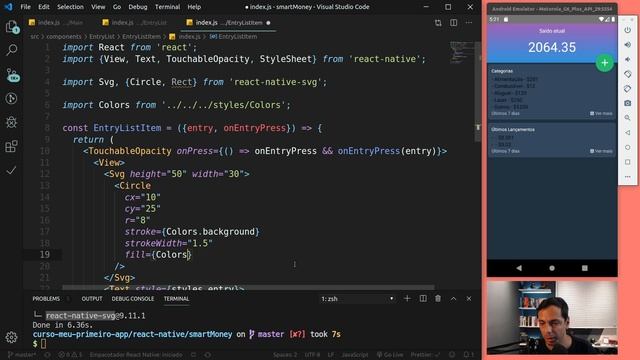The height and width of the screenshot is (360, 640).
Task: Activate emulator zoom magnifier
Action: point(628,118)
